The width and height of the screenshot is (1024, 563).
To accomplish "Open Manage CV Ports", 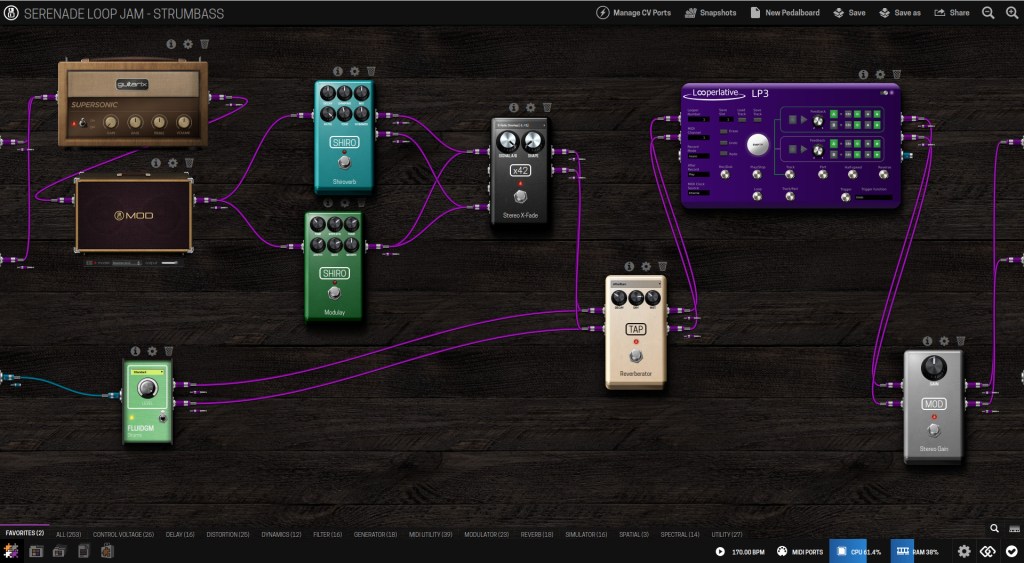I will (x=633, y=12).
